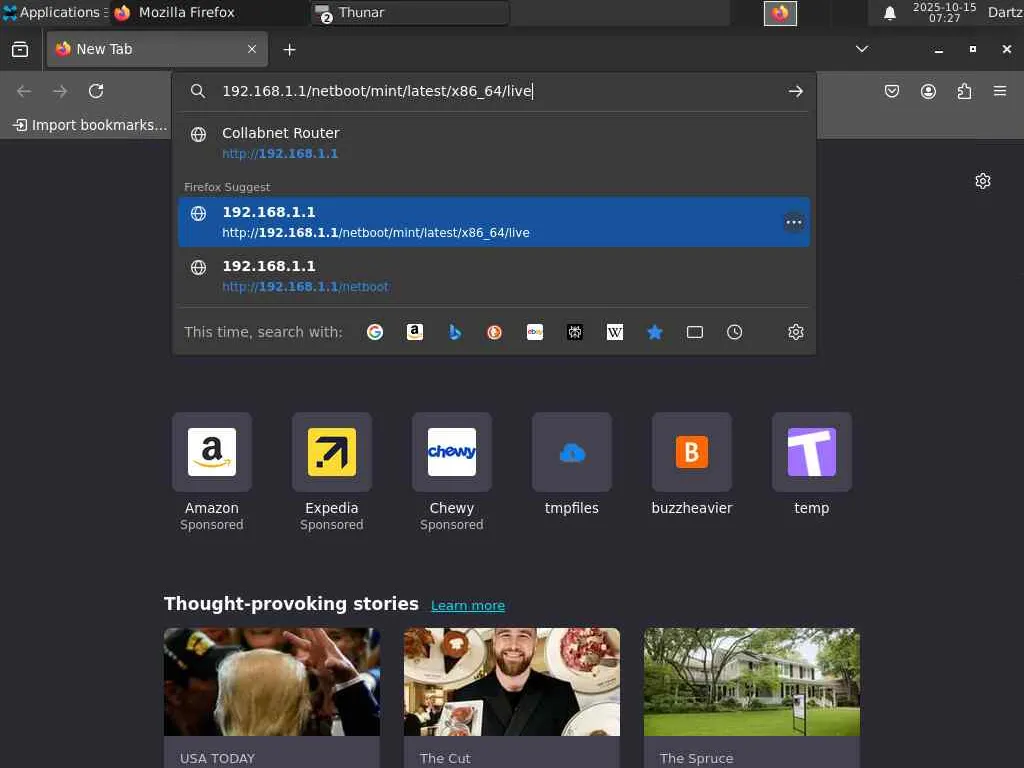Image resolution: width=1024 pixels, height=768 pixels.
Task: Click the magnifier icon in address bar
Action: pos(198,91)
